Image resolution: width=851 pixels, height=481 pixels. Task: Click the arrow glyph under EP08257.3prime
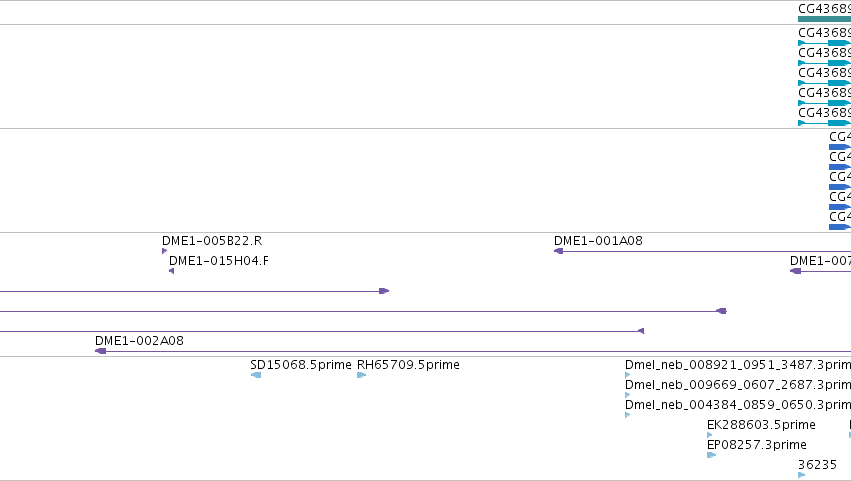[712, 455]
